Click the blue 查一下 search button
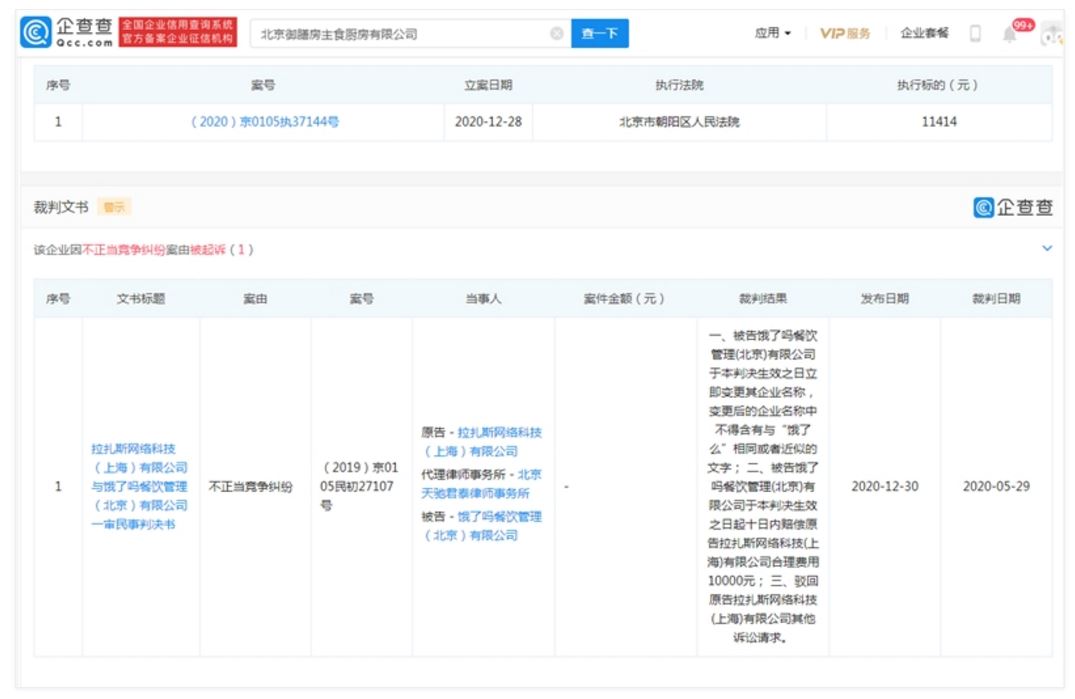 tap(600, 33)
